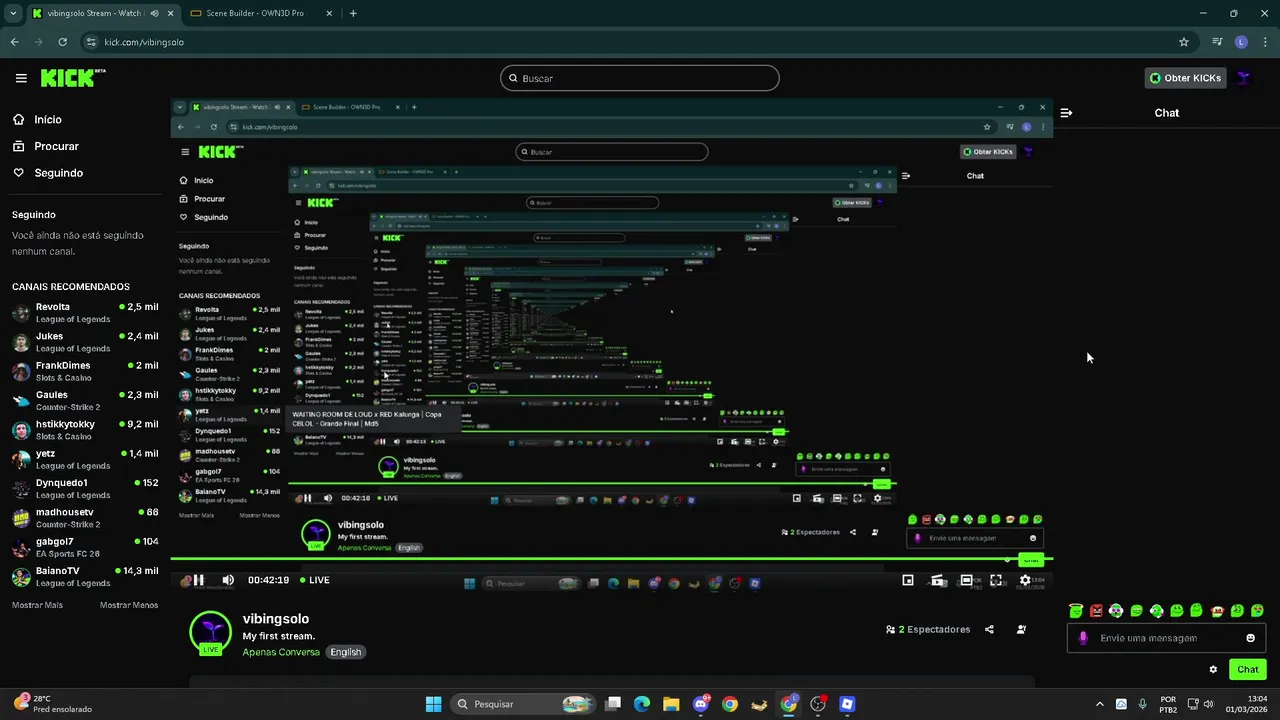Open Chrome three-dot menu
Viewport: 1280px width, 720px height.
[x=1264, y=42]
